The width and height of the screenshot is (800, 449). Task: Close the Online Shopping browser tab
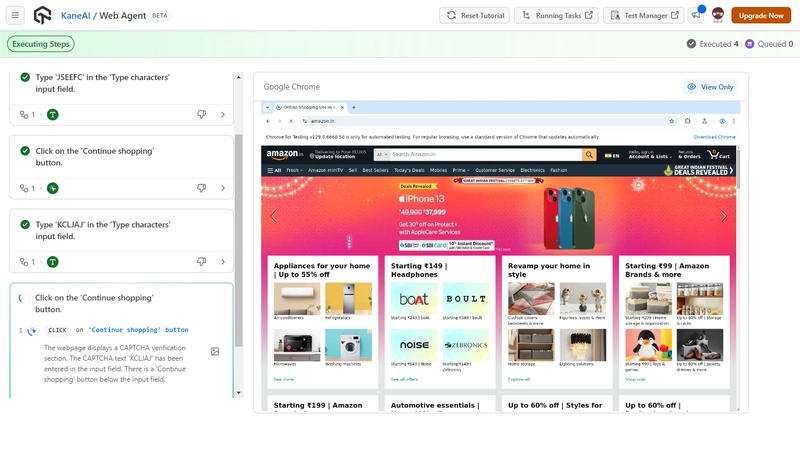342,108
